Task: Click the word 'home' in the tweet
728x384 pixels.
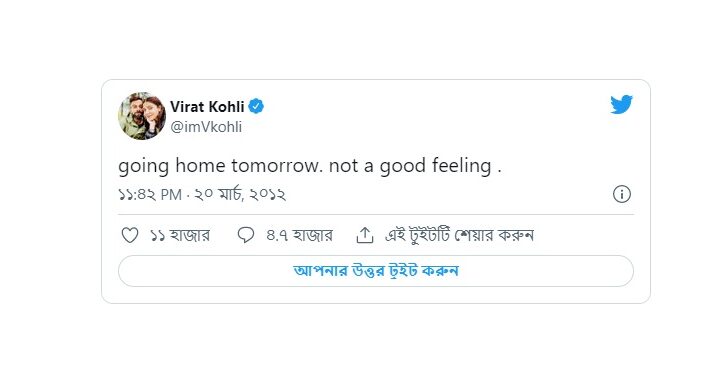Action: pos(200,165)
